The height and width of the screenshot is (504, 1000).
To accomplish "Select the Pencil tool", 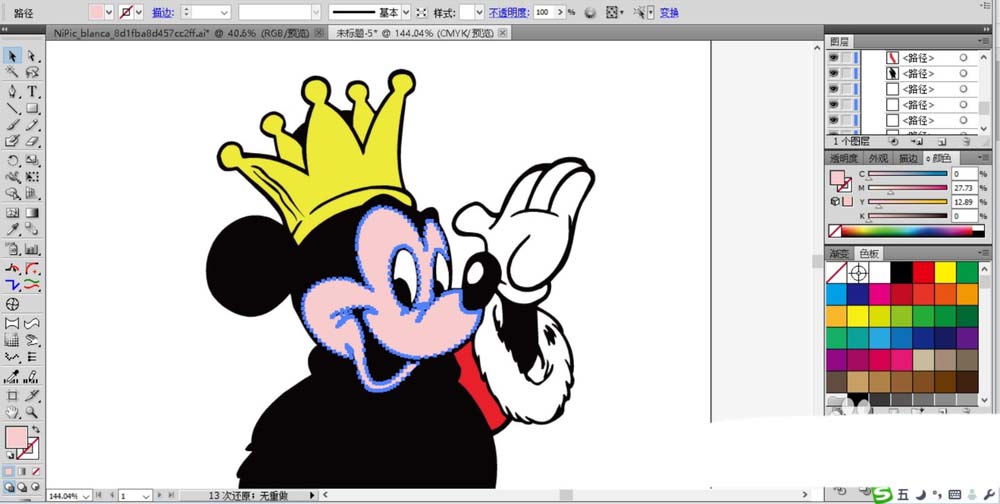I will (32, 124).
